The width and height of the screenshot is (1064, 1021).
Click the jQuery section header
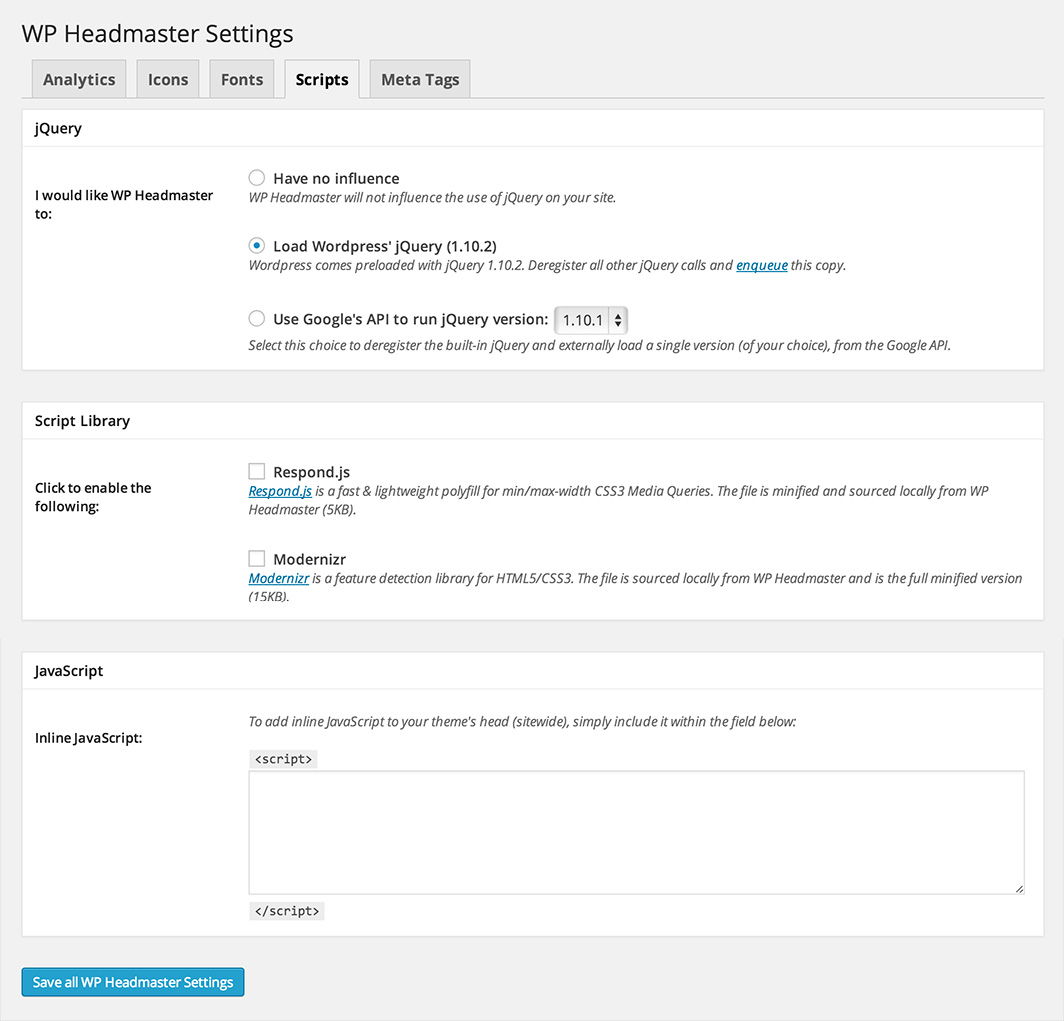tap(59, 128)
